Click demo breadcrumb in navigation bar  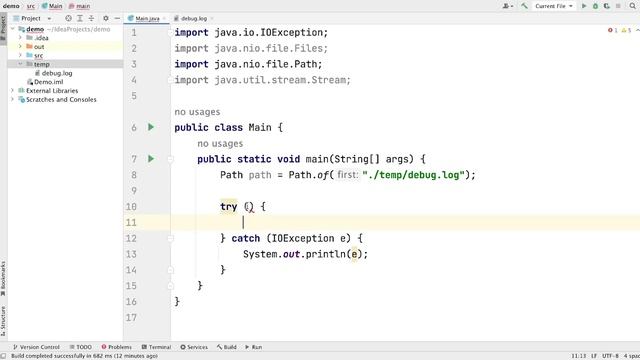(x=11, y=6)
